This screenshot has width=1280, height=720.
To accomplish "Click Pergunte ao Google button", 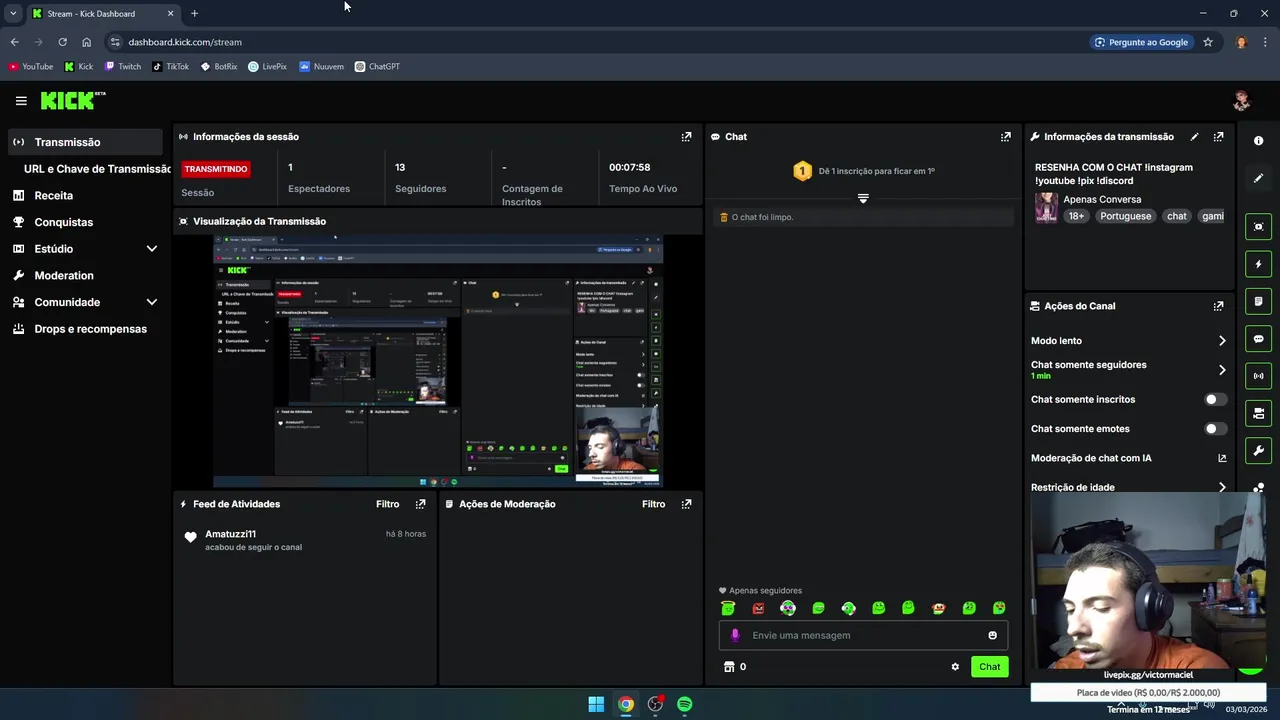I will 1141,42.
